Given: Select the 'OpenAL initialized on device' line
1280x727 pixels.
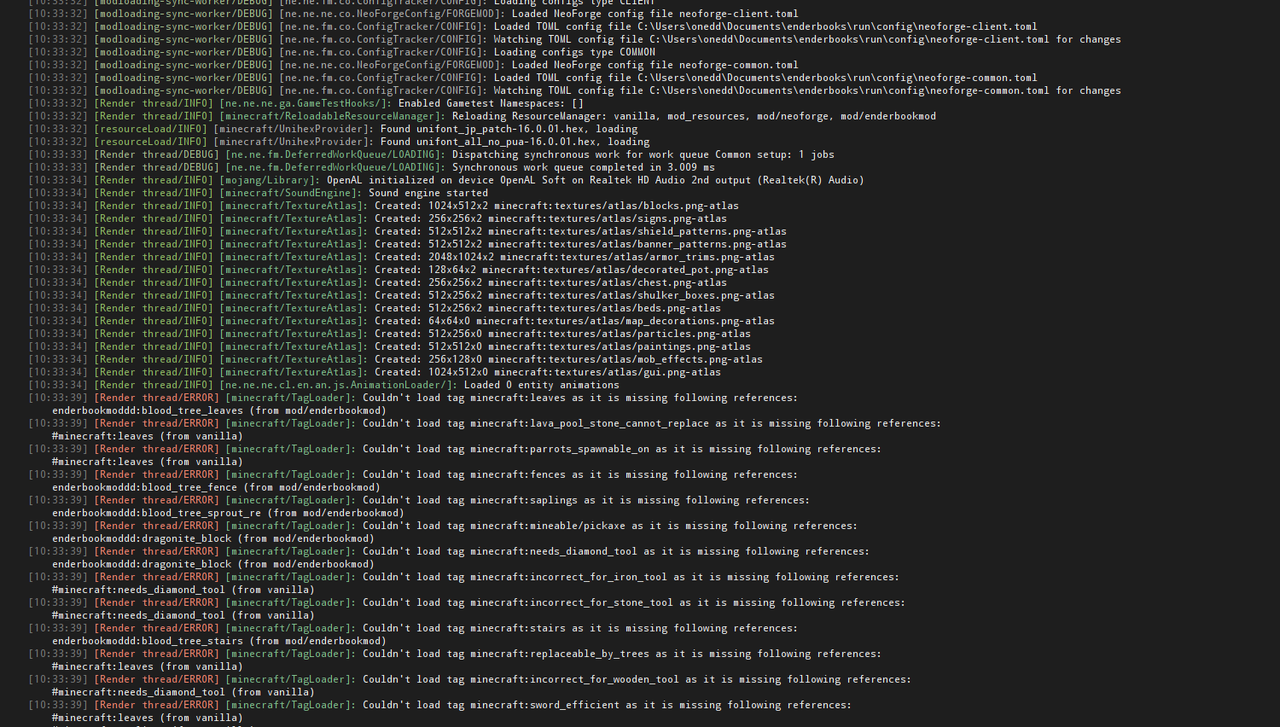Looking at the screenshot, I should 446,180.
